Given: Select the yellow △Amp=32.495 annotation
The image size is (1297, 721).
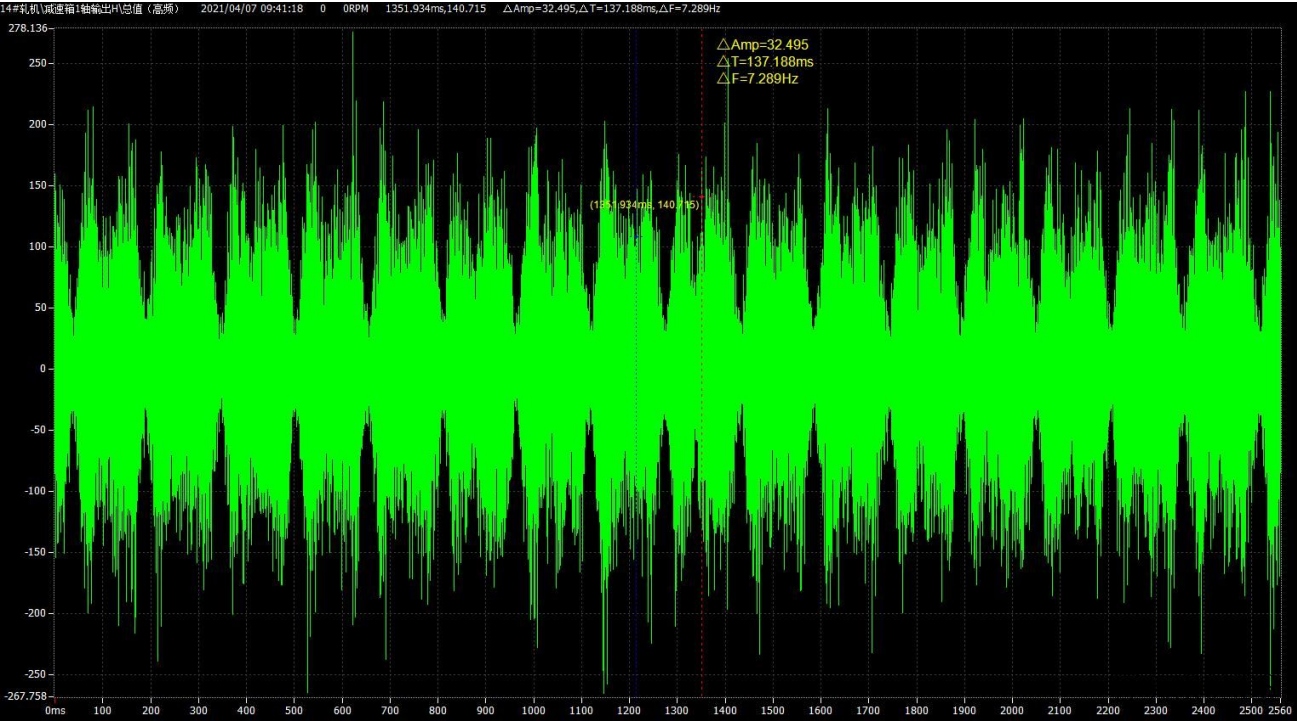Looking at the screenshot, I should (762, 45).
